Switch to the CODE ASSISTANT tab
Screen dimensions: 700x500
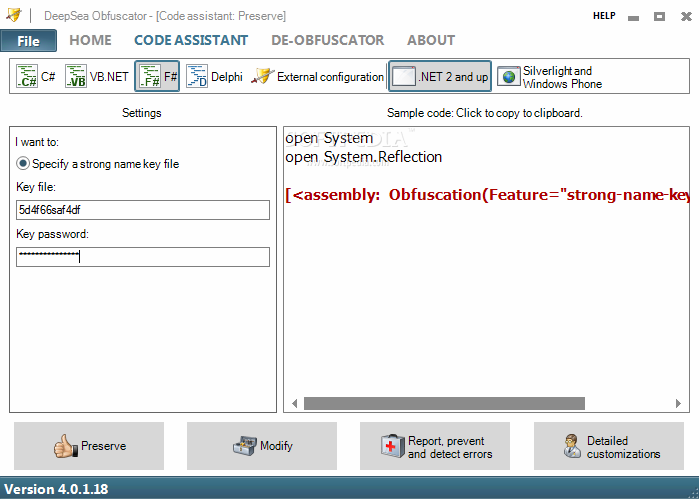pos(191,40)
